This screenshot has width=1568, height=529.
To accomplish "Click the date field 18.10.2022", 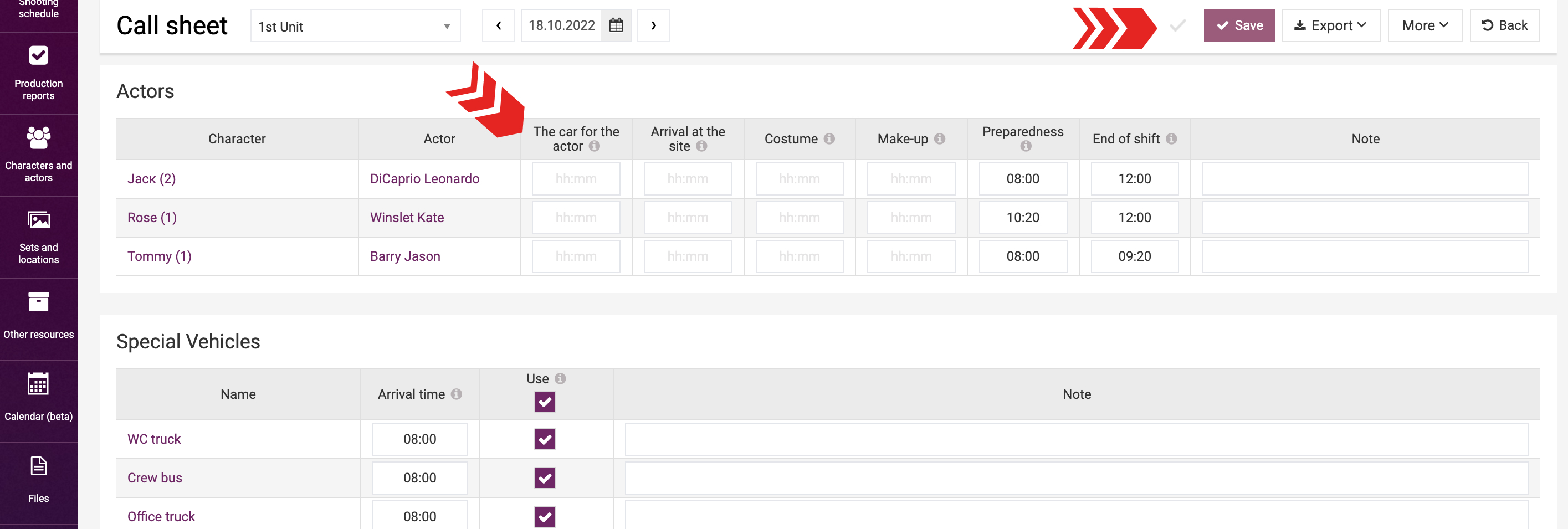I will (561, 25).
